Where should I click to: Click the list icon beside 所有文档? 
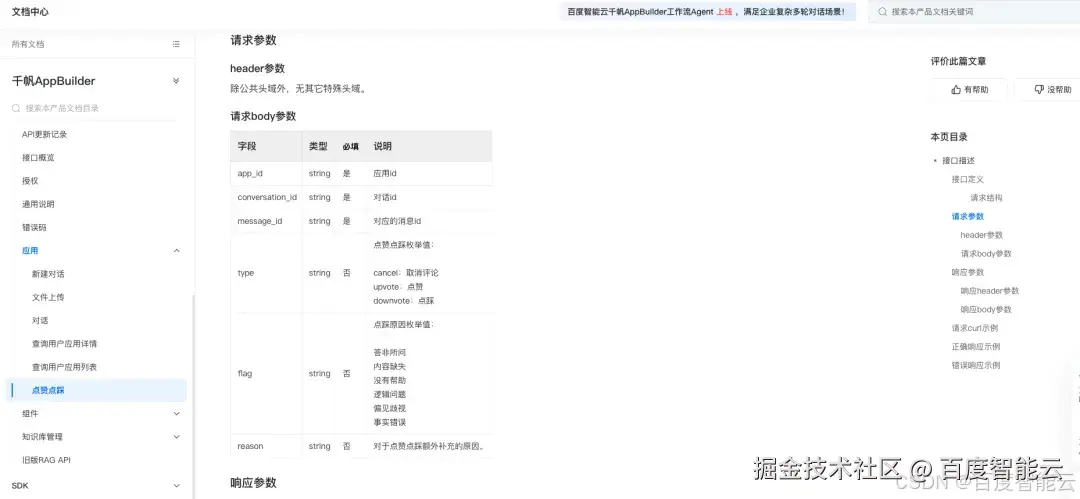coord(176,44)
